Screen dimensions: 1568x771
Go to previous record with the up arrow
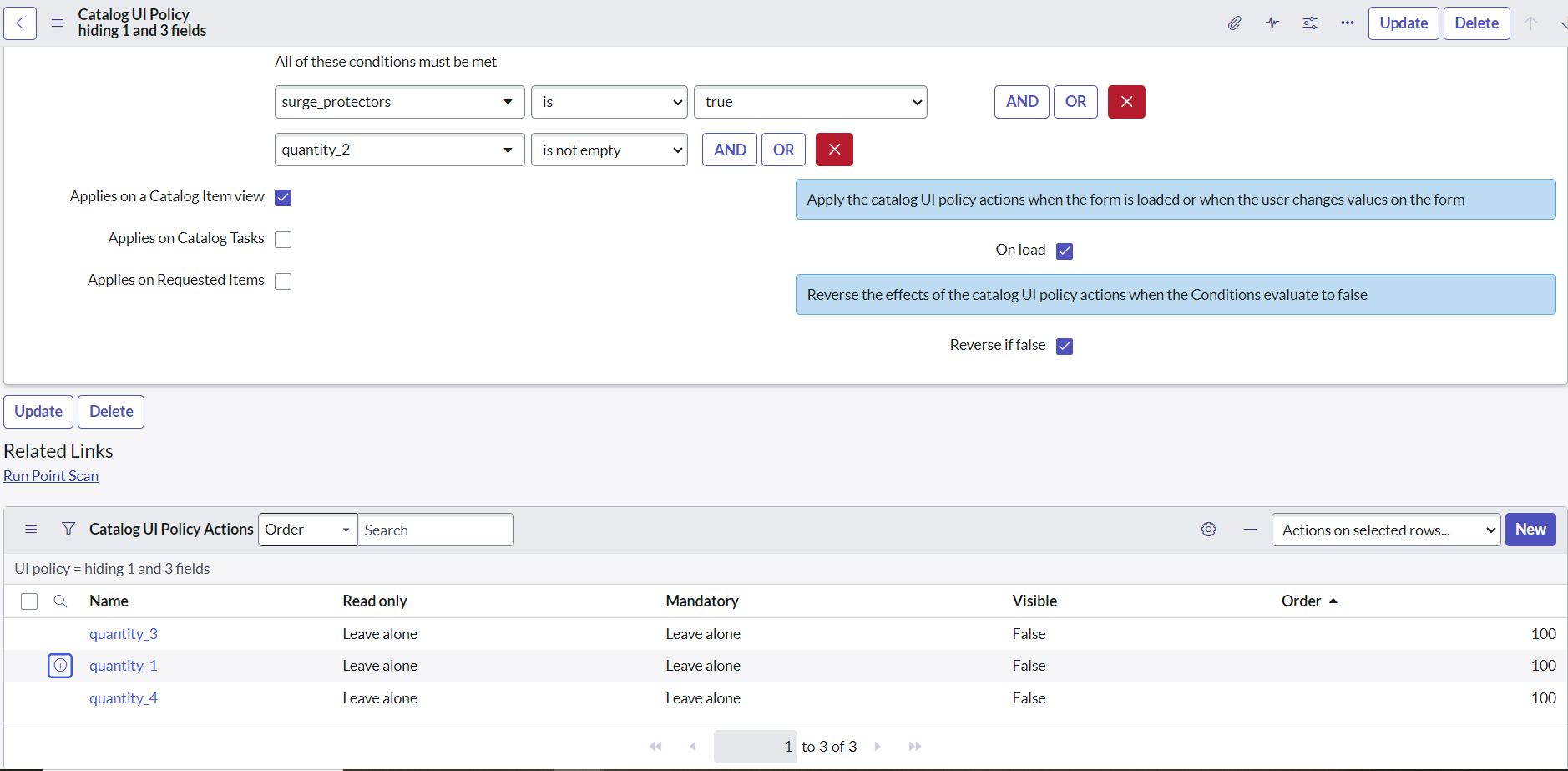(1530, 23)
